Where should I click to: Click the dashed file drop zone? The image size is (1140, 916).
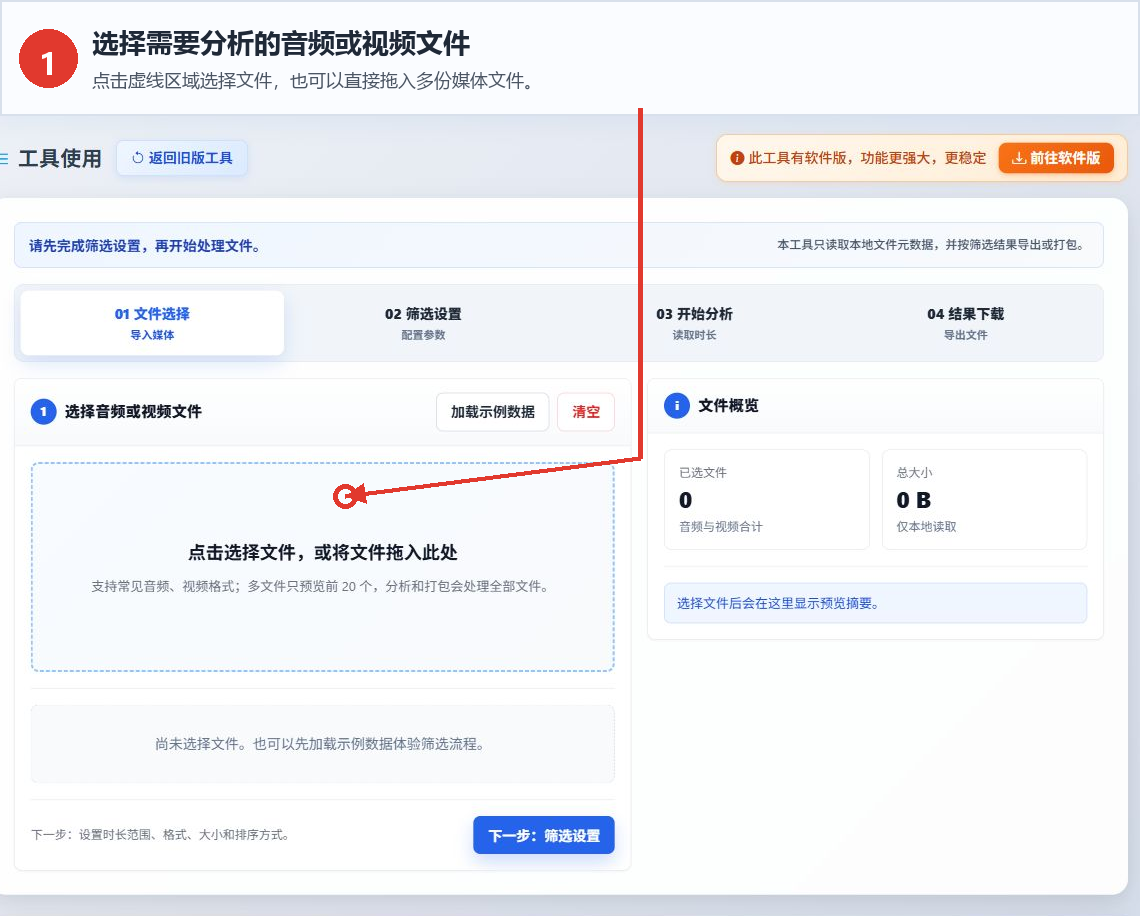coord(323,567)
